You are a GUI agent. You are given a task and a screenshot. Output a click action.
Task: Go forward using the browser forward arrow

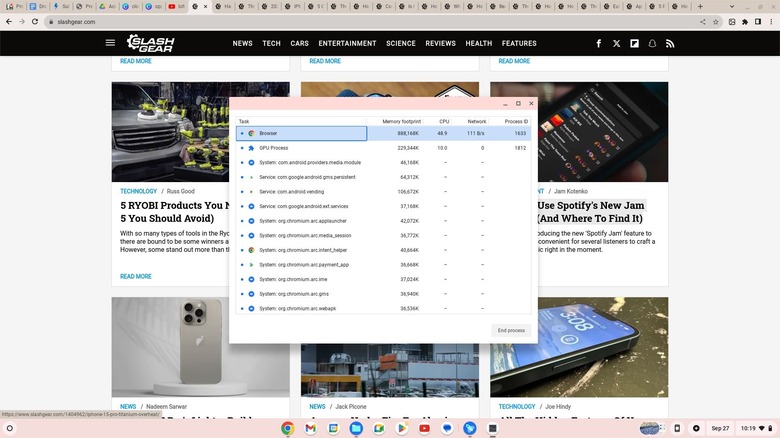22,21
